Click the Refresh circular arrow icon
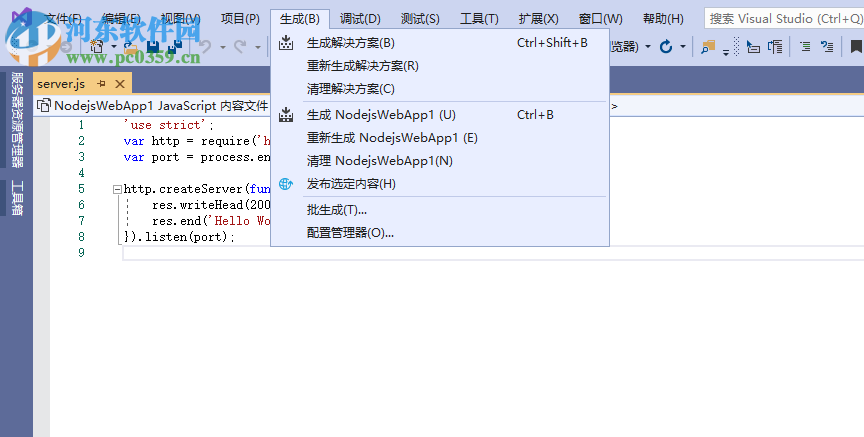This screenshot has width=864, height=437. point(666,47)
